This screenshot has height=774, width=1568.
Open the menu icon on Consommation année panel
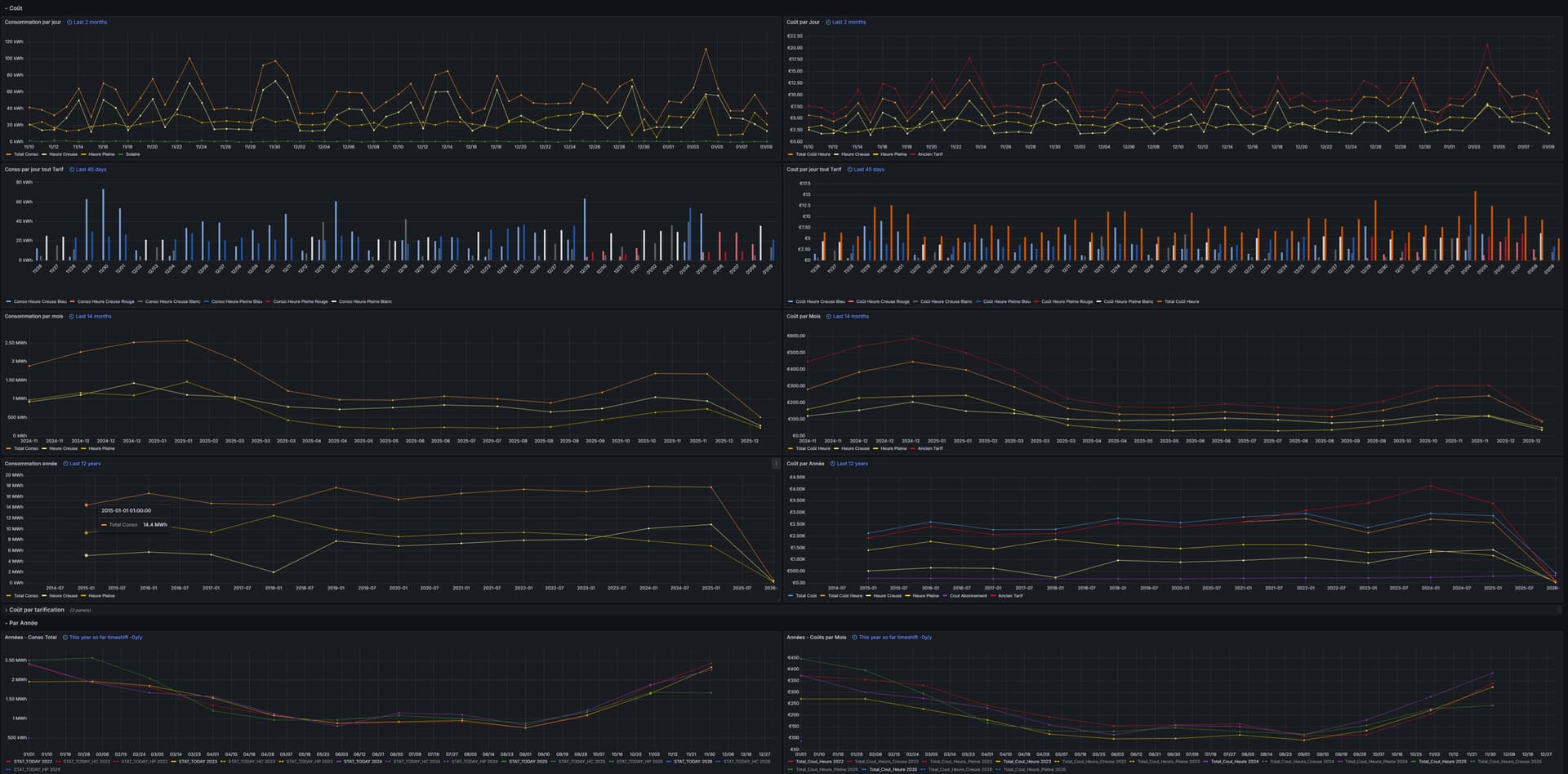775,464
